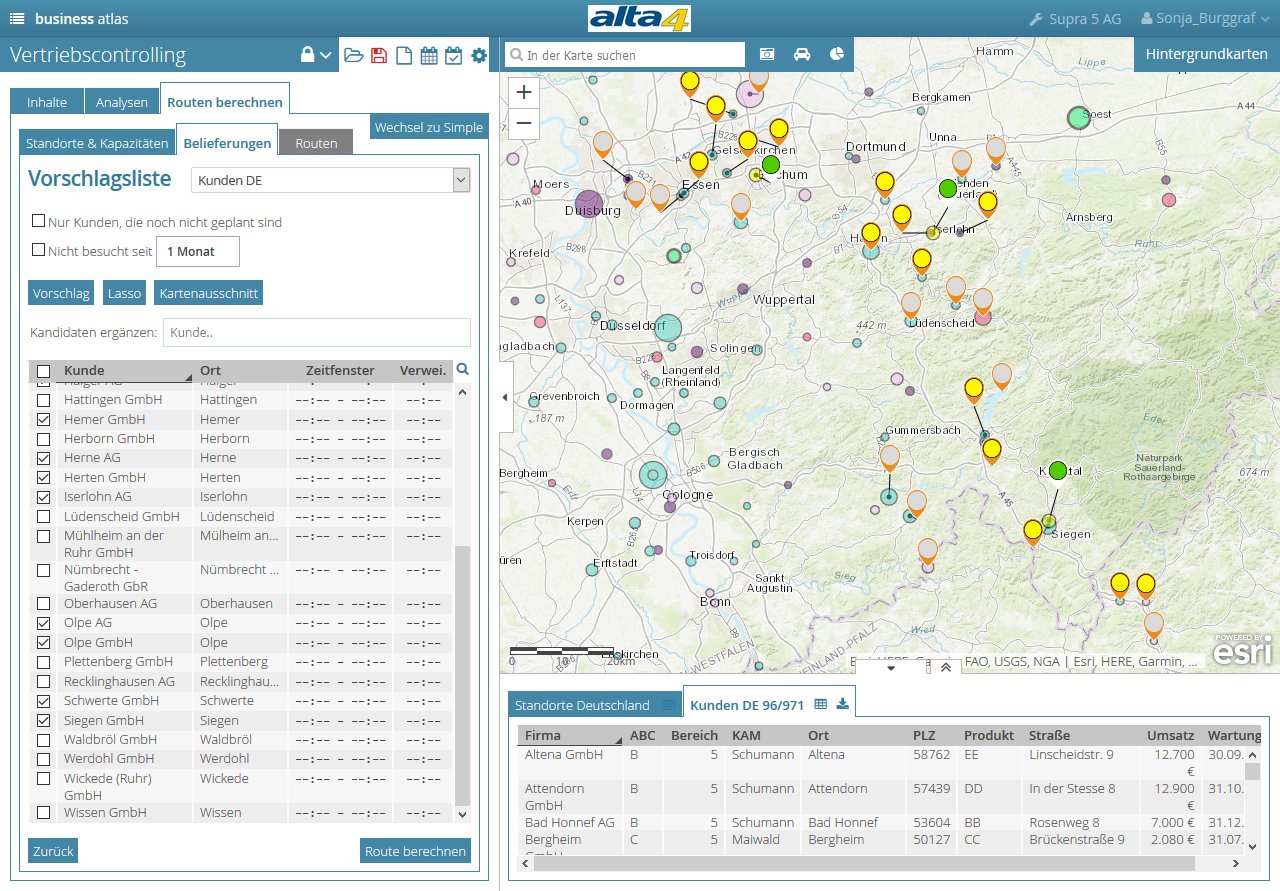The image size is (1280, 891).
Task: Click the pie chart icon on map toolbar
Action: [x=837, y=54]
